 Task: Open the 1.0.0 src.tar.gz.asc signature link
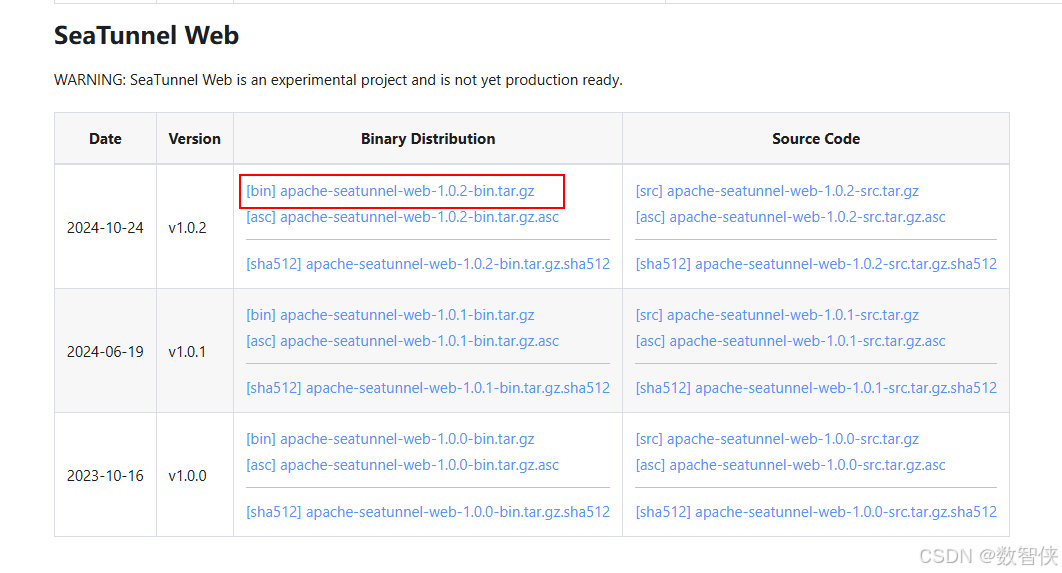click(x=790, y=465)
